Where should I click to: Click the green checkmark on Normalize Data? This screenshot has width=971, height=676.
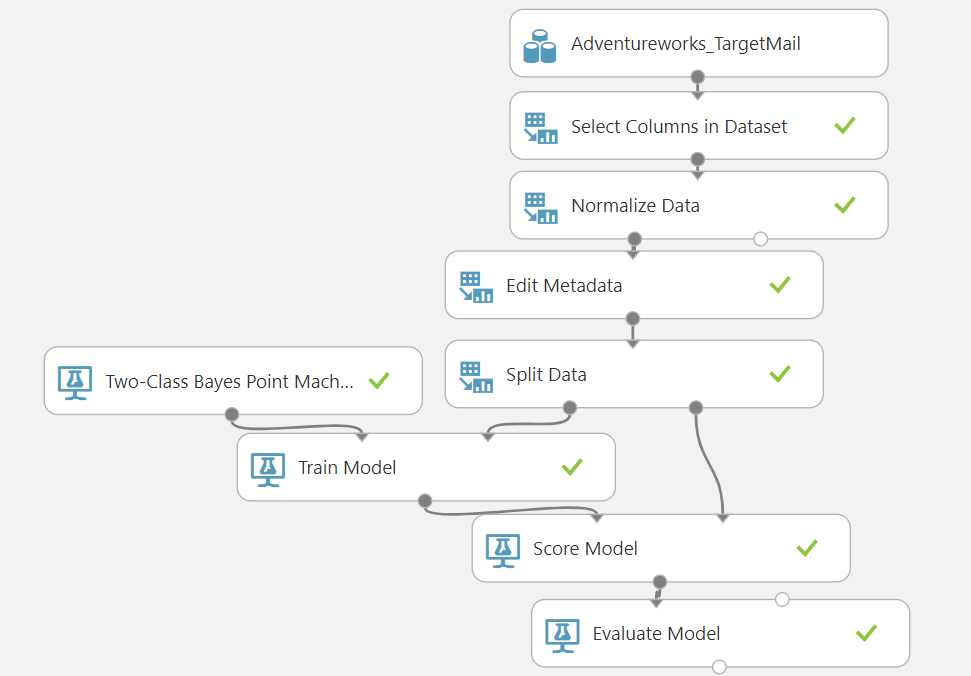tap(845, 205)
